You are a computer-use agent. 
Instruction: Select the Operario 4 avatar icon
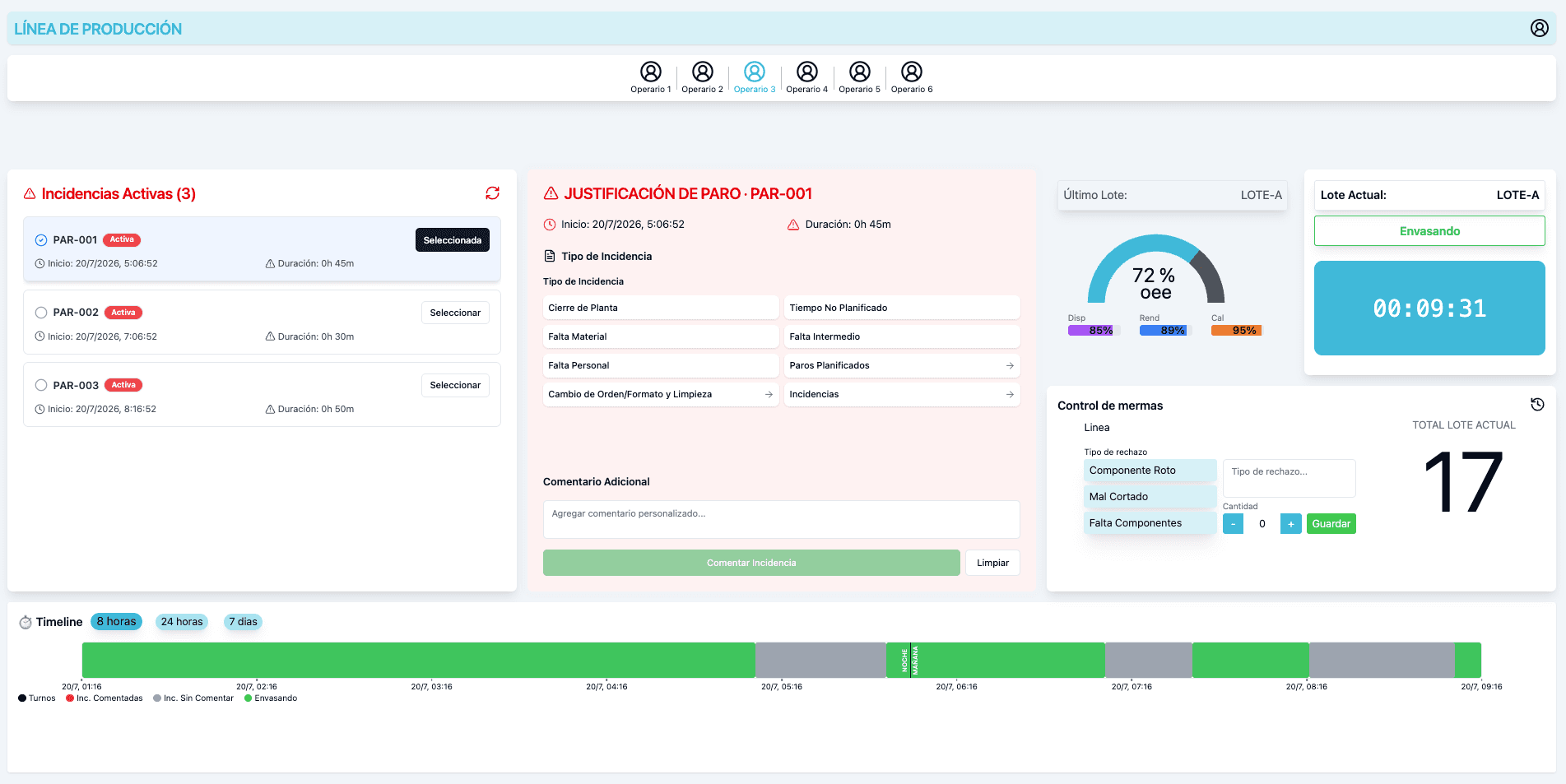point(807,72)
